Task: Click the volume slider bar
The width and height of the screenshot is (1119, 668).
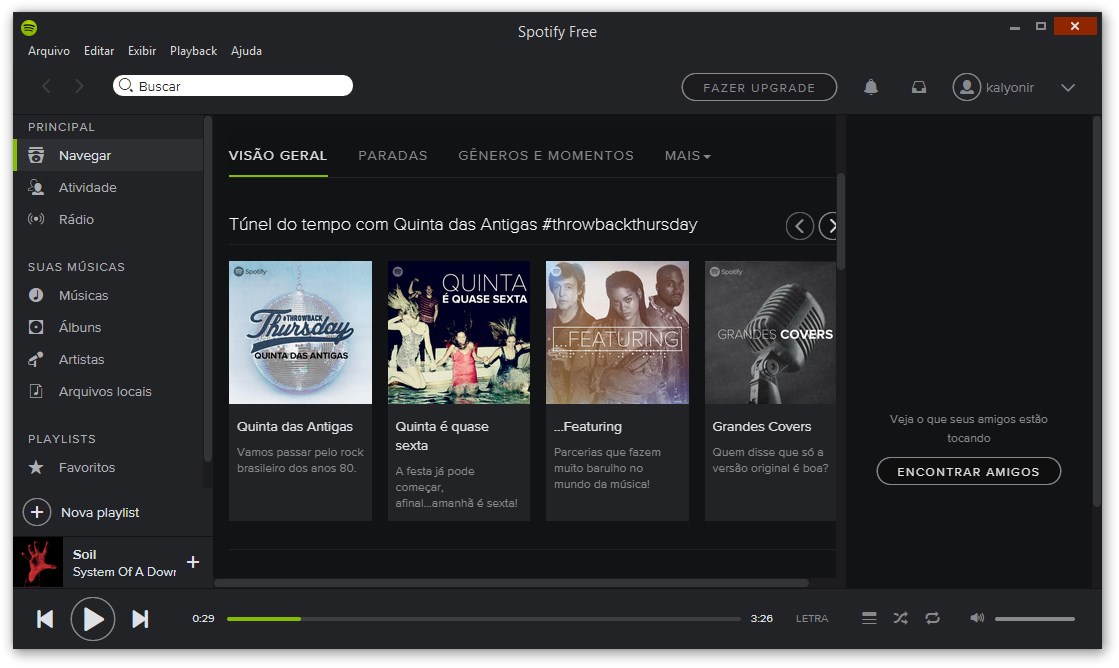Action: pos(1034,619)
